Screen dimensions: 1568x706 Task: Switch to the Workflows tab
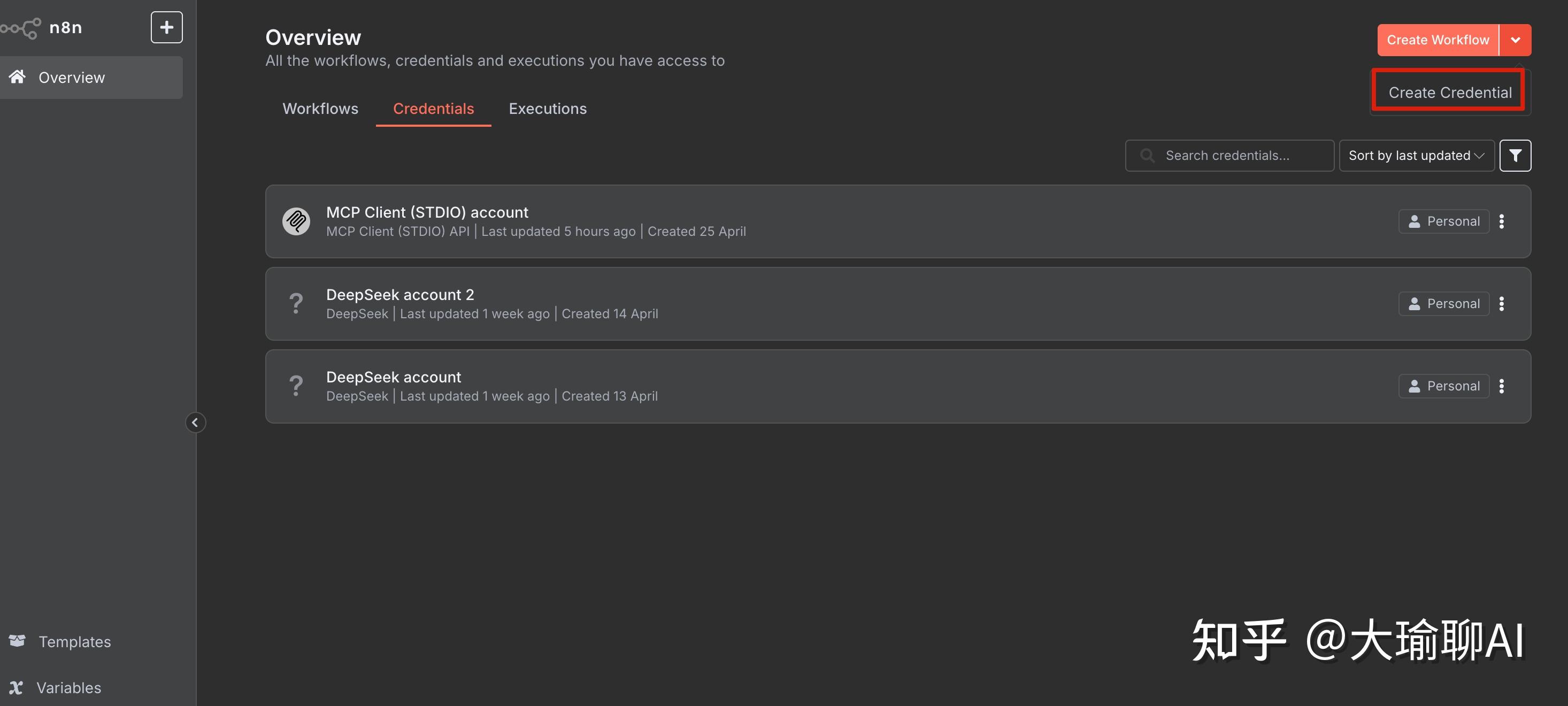[x=320, y=109]
